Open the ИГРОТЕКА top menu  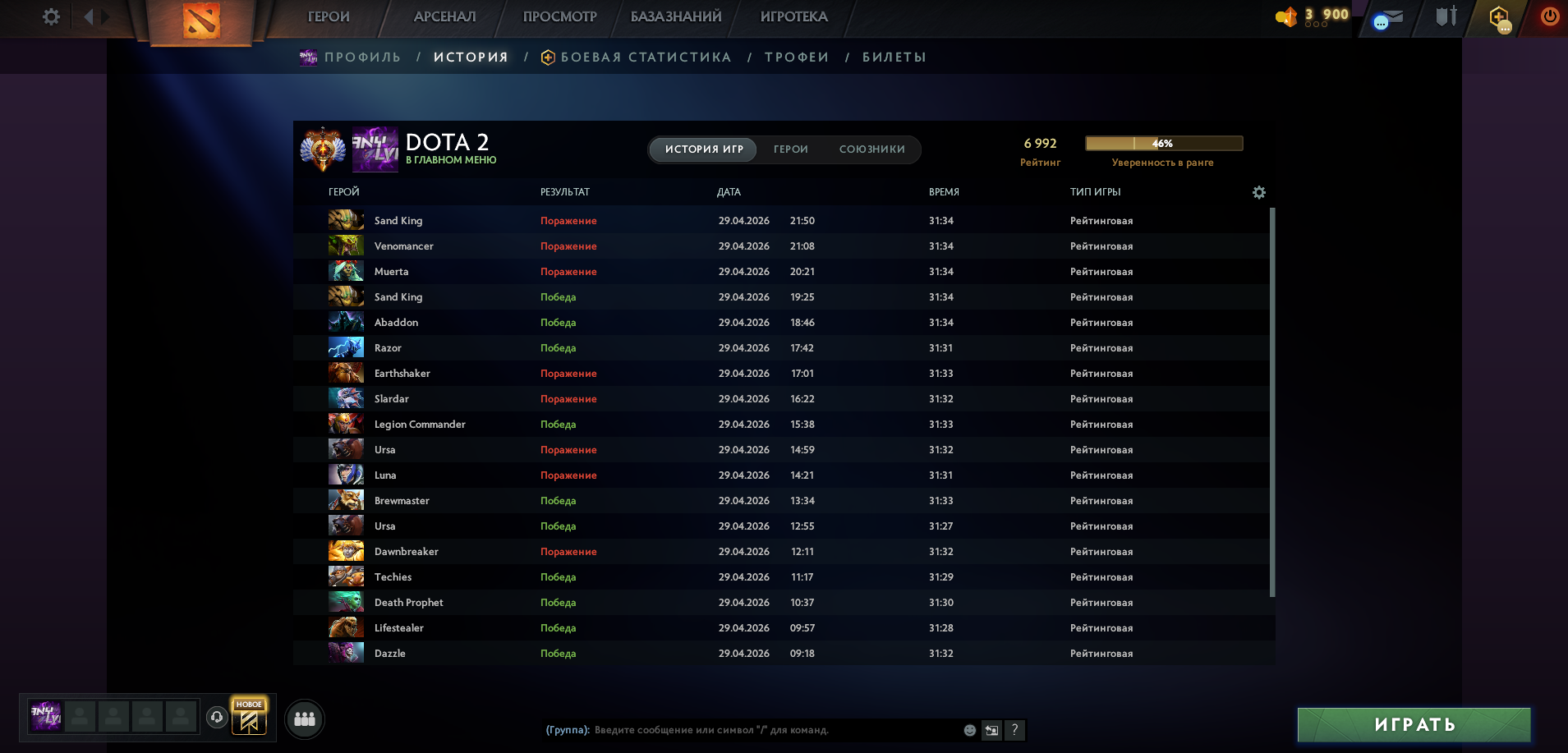click(x=794, y=16)
